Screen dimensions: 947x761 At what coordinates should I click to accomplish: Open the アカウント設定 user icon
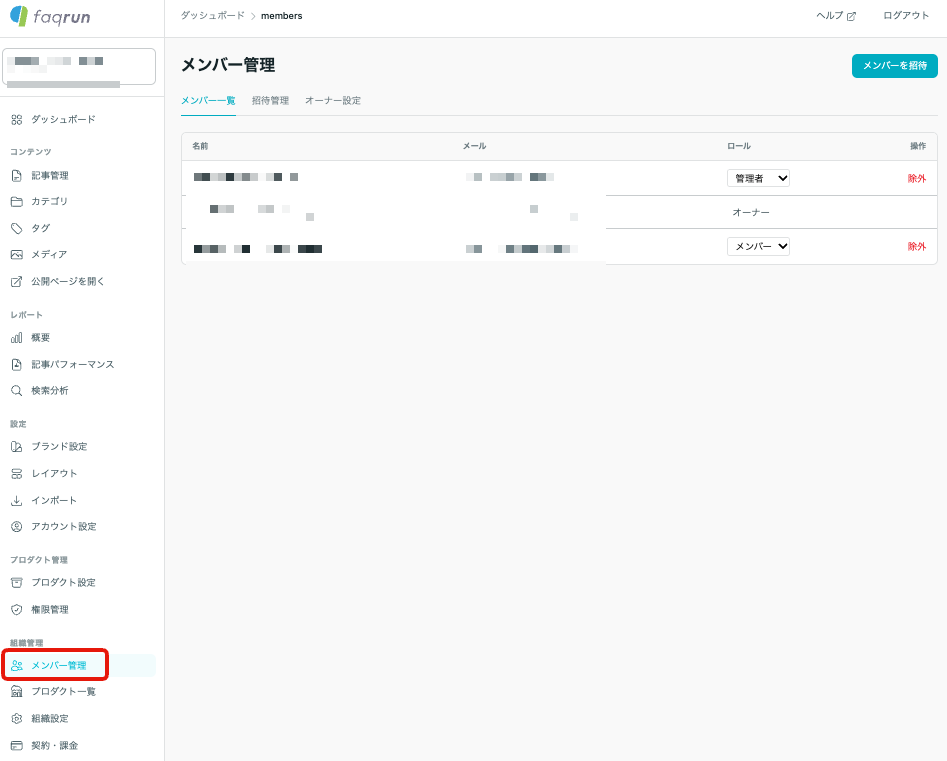(17, 527)
